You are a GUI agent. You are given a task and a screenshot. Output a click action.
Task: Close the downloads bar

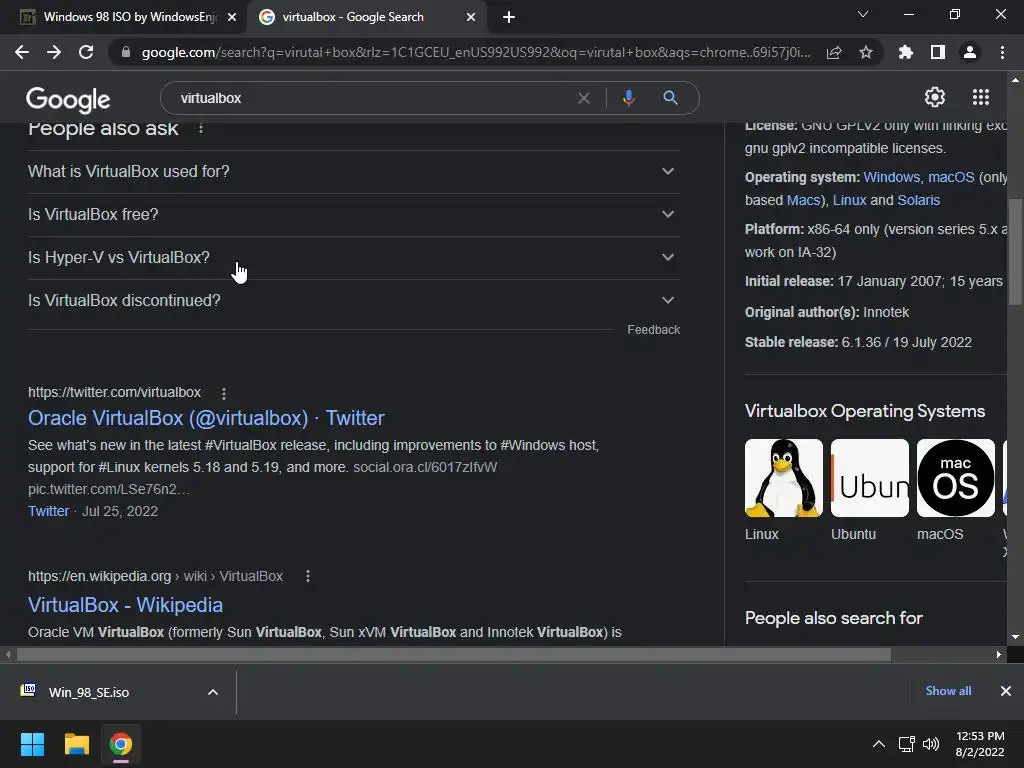(x=1006, y=691)
